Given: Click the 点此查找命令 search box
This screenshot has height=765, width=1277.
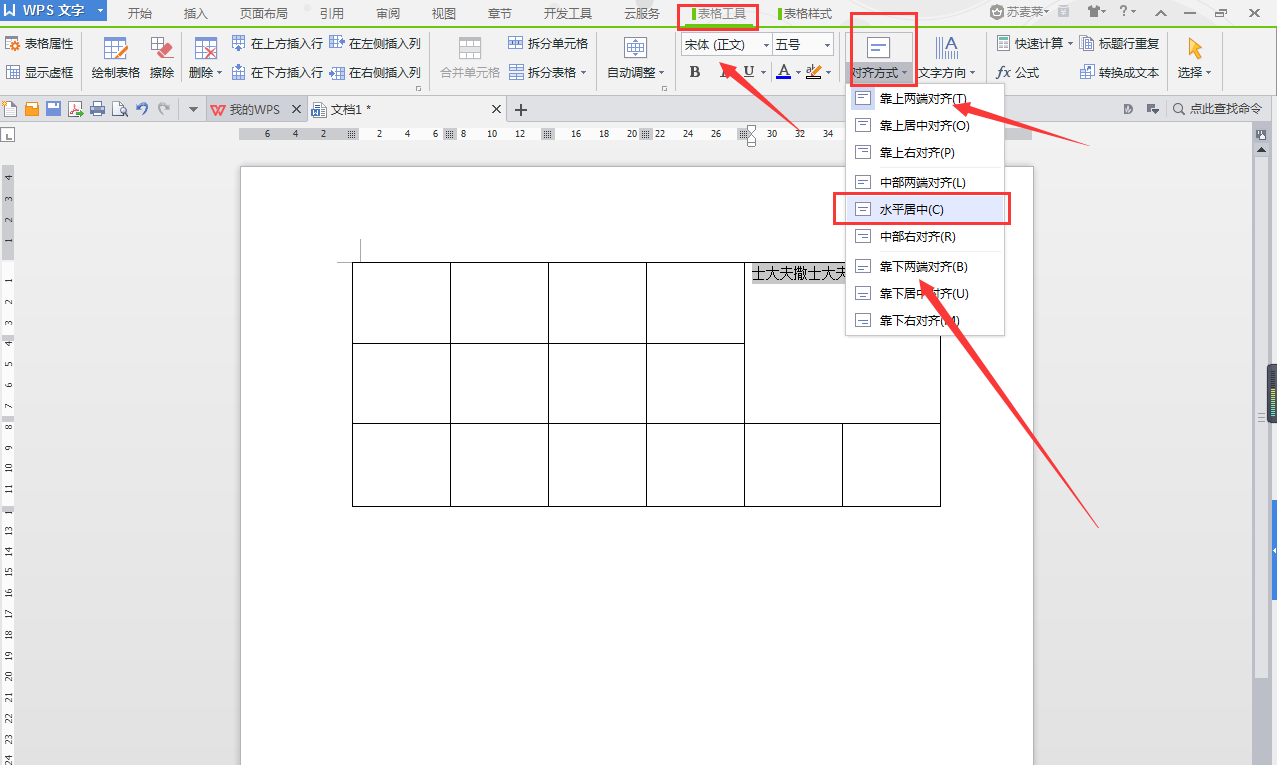Looking at the screenshot, I should point(1217,108).
